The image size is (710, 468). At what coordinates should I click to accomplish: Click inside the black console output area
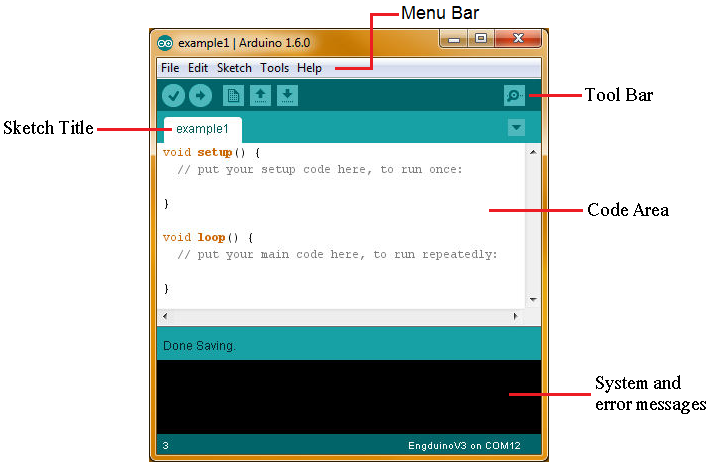click(x=349, y=397)
